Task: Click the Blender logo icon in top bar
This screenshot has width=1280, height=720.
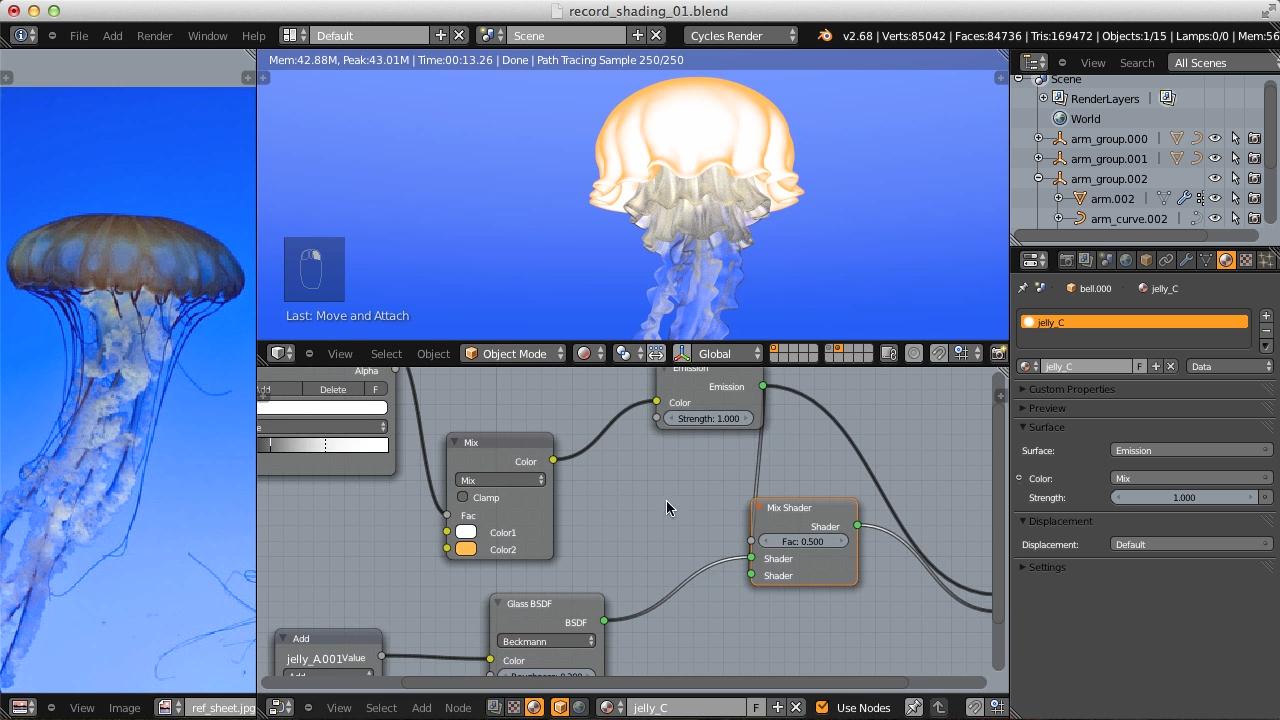Action: click(x=825, y=36)
